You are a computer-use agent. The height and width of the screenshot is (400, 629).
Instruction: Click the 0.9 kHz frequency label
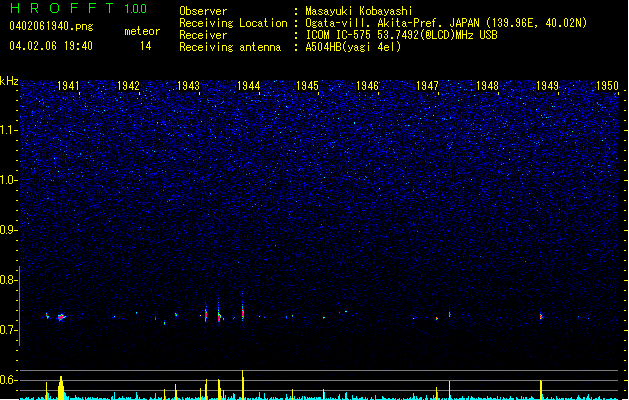point(9,230)
